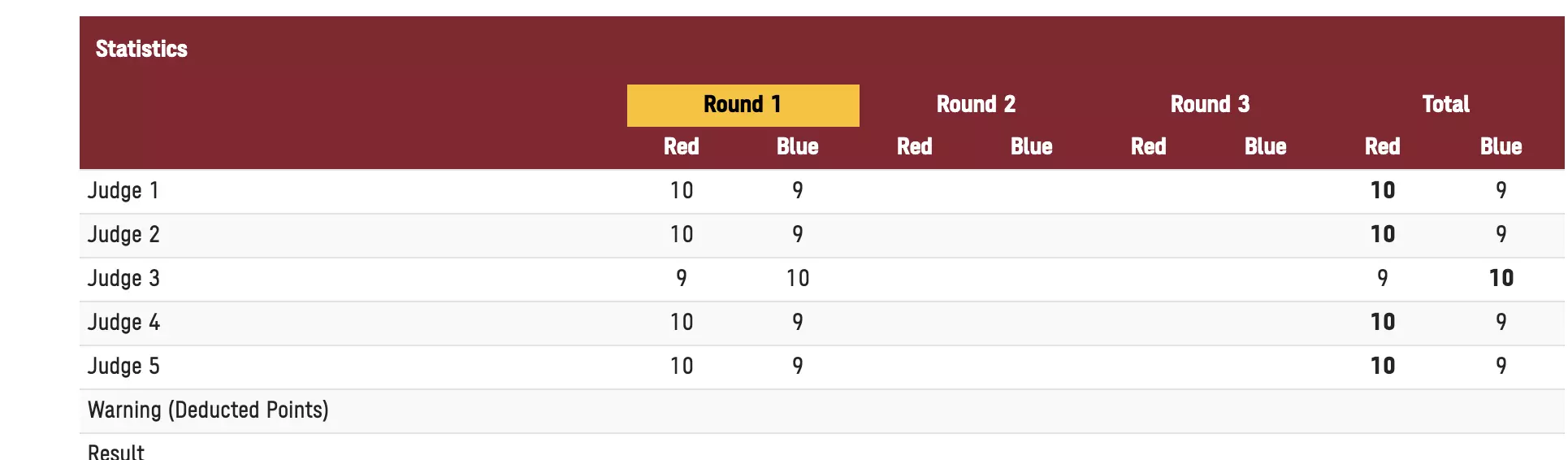
Task: Select the Judge 2 row label
Action: (x=123, y=235)
